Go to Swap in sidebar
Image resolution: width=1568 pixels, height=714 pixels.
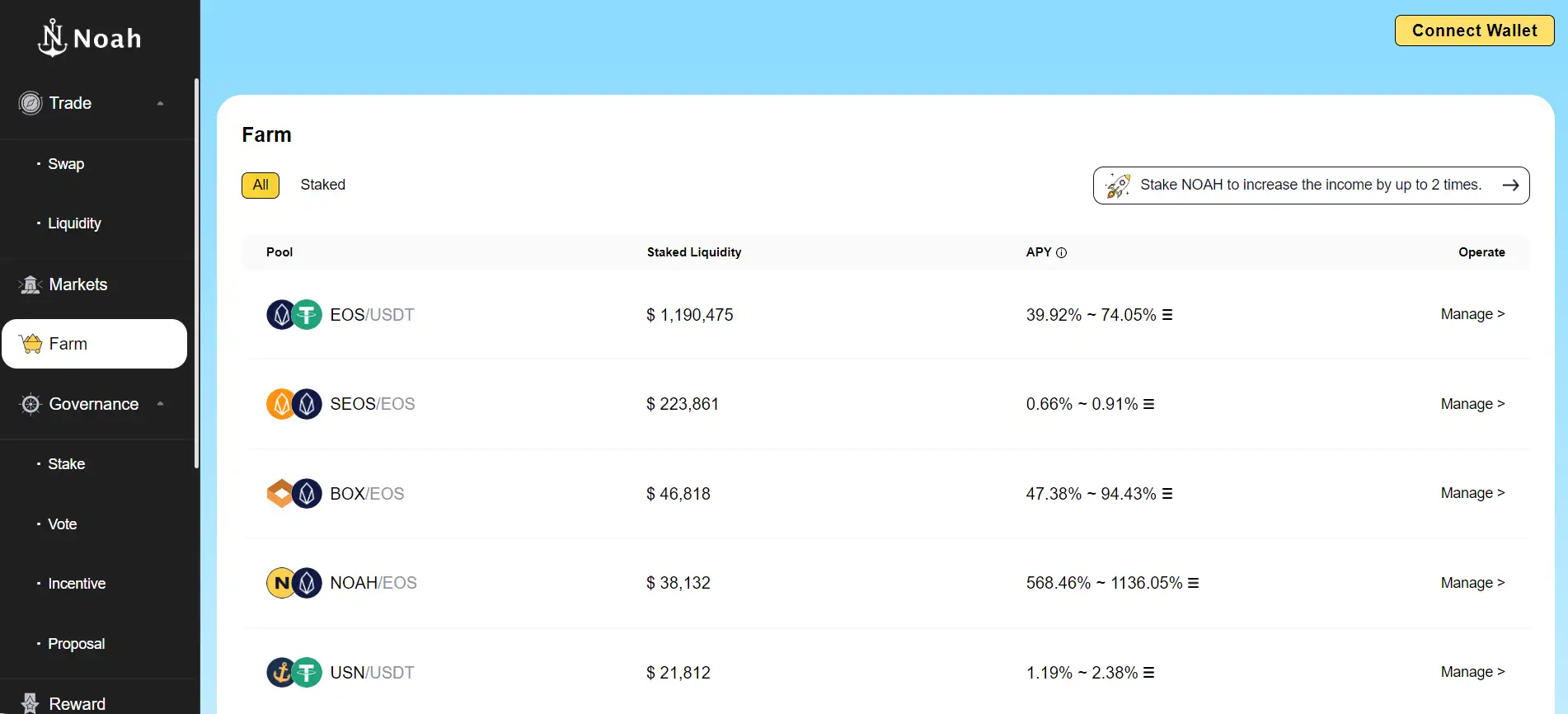(x=66, y=164)
